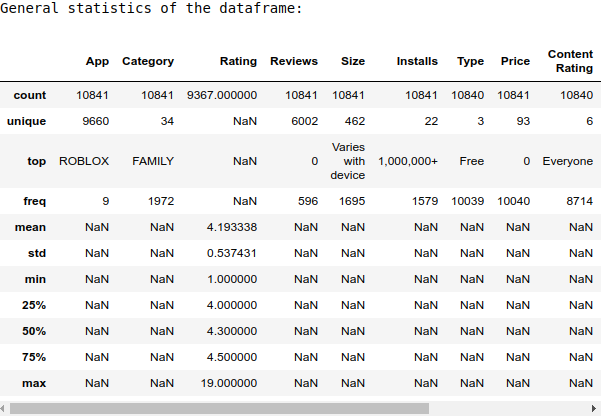603x418 pixels.
Task: Click the ROBLOX cell in top row
Action: (x=84, y=161)
